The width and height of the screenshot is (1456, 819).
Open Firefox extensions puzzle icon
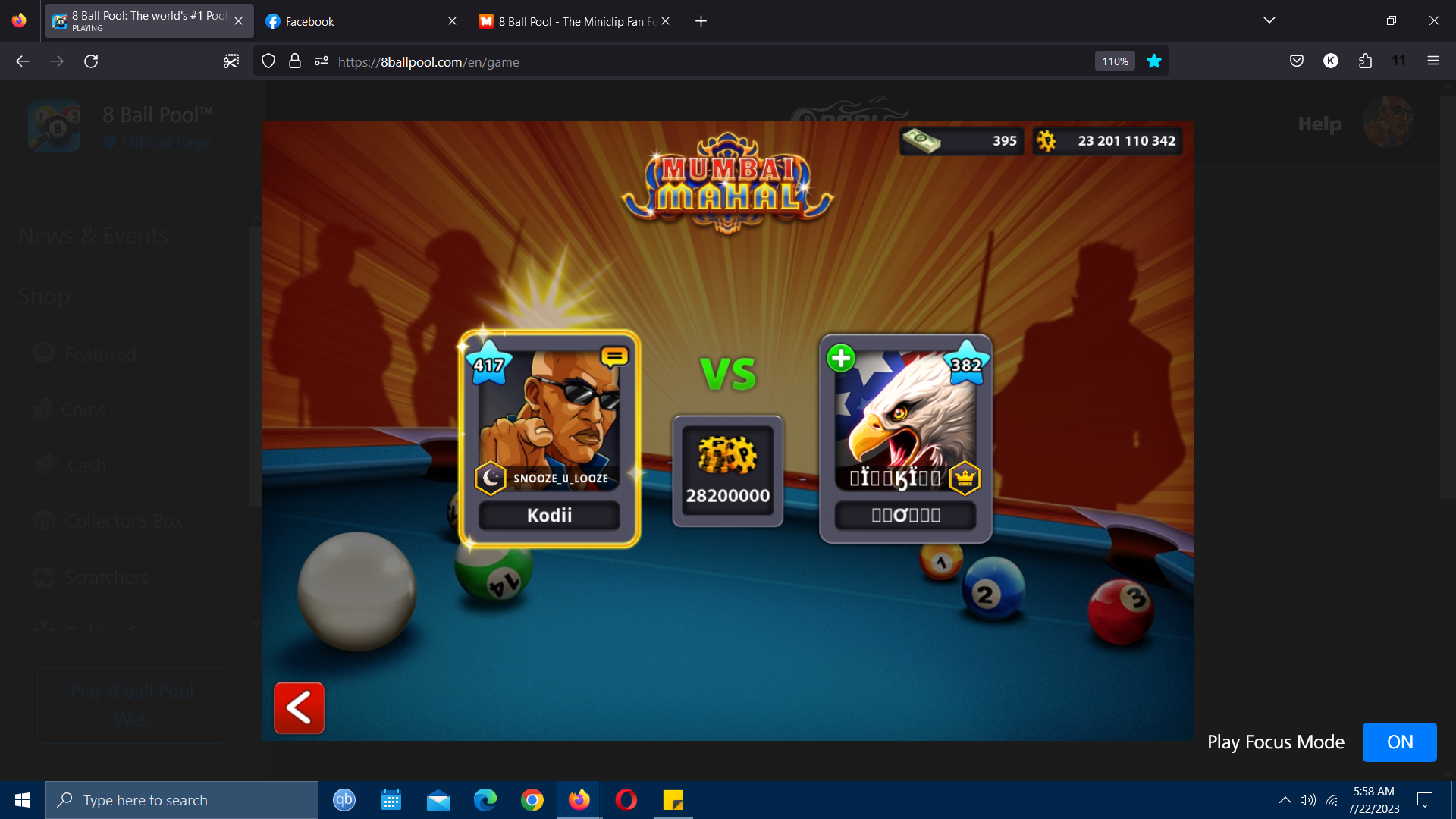click(1365, 61)
